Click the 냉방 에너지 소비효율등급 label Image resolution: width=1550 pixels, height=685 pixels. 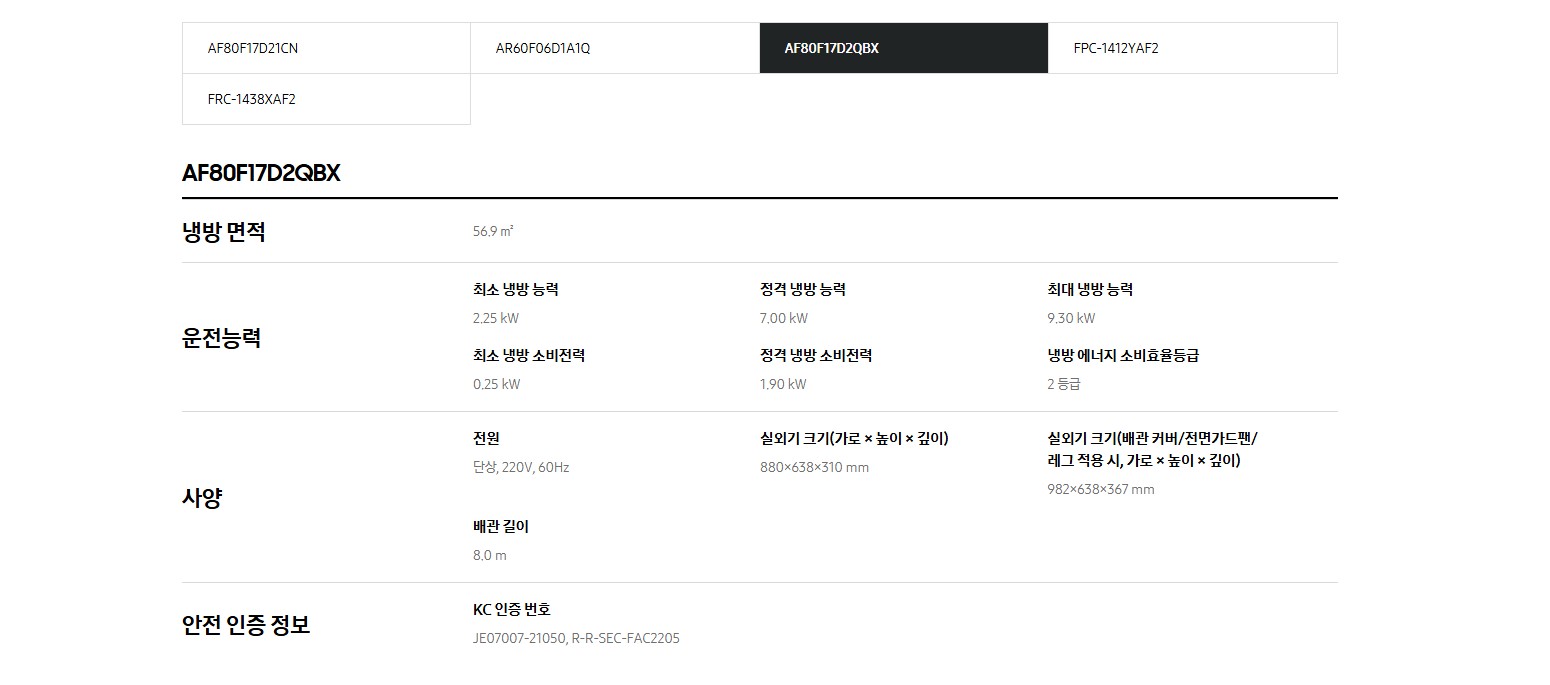point(1123,355)
